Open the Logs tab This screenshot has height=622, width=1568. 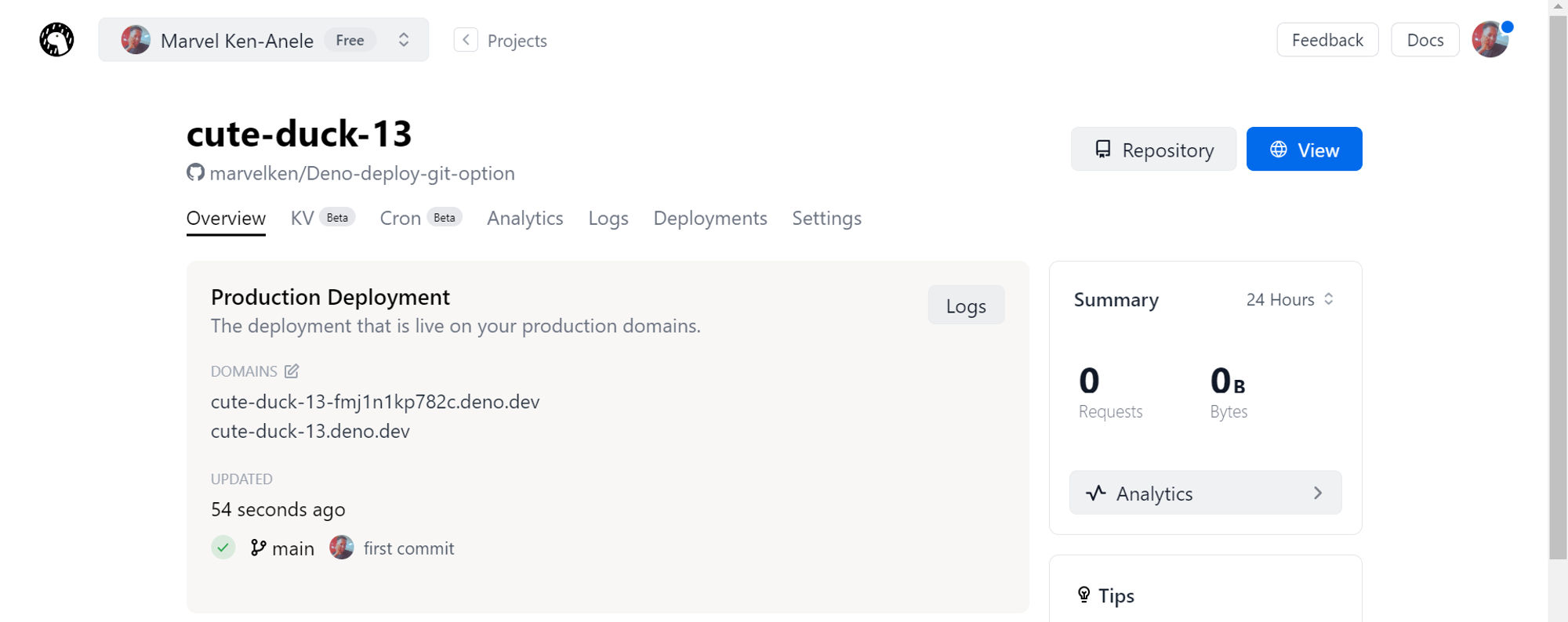[x=608, y=219]
